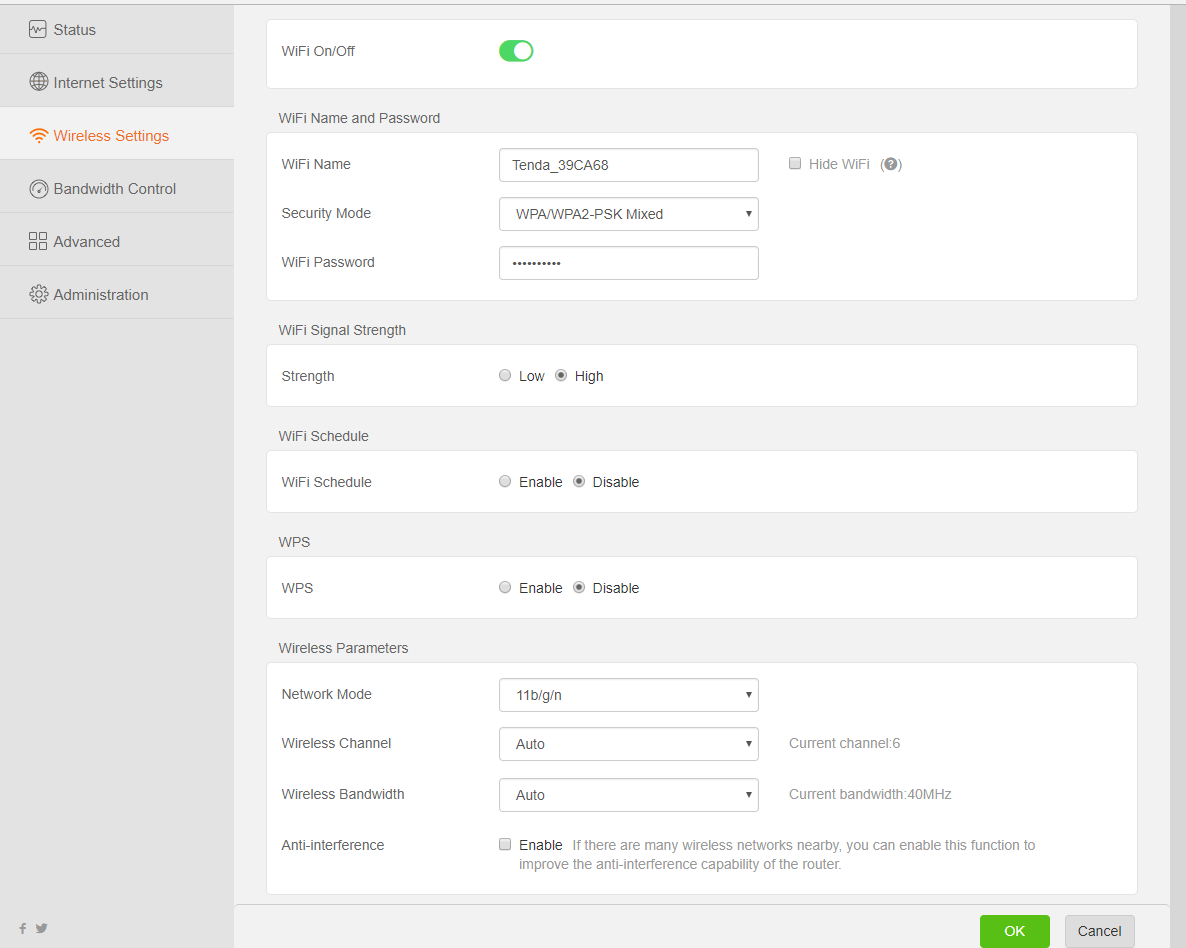Click the Hide WiFi help question mark

click(890, 165)
